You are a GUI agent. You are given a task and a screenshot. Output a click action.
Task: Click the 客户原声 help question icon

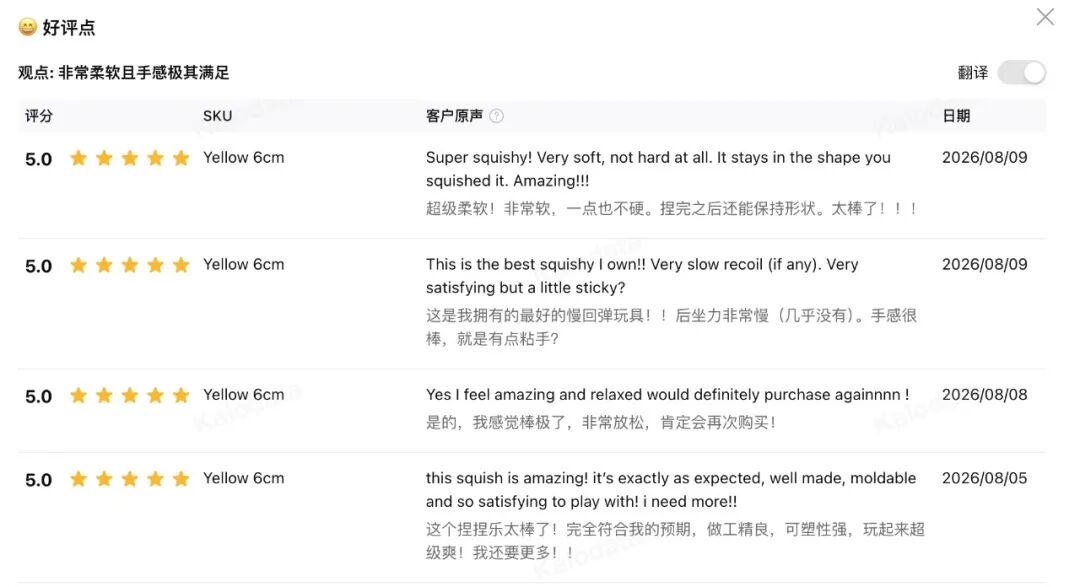[x=496, y=116]
